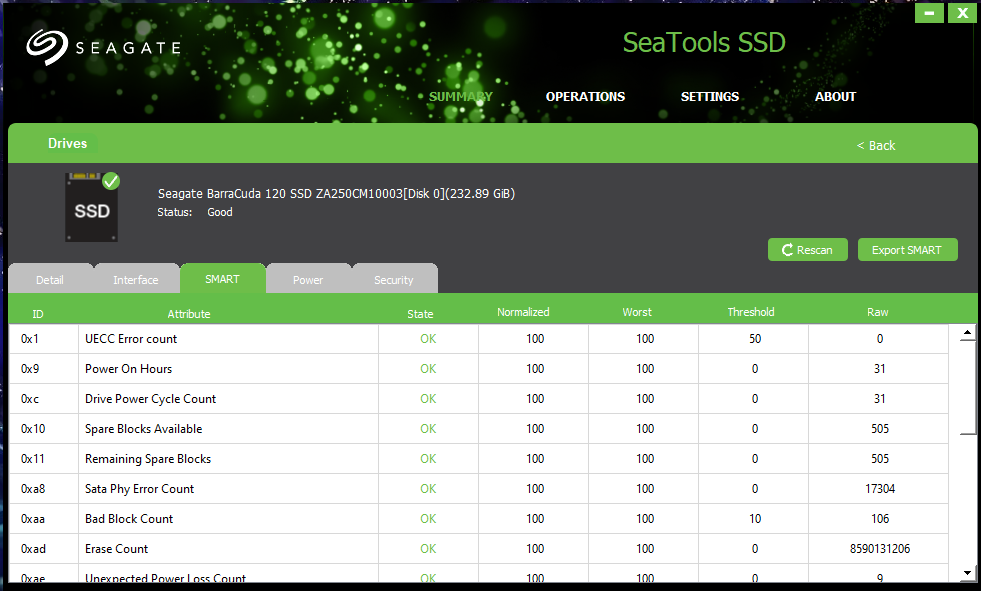The height and width of the screenshot is (591, 981).
Task: Click threshold value 50
Action: [x=755, y=338]
